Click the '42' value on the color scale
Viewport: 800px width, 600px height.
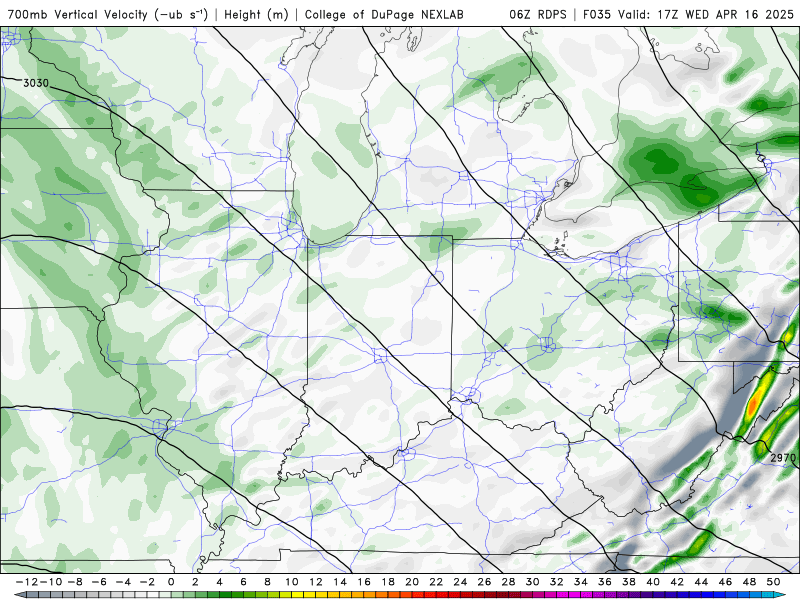[x=677, y=582]
